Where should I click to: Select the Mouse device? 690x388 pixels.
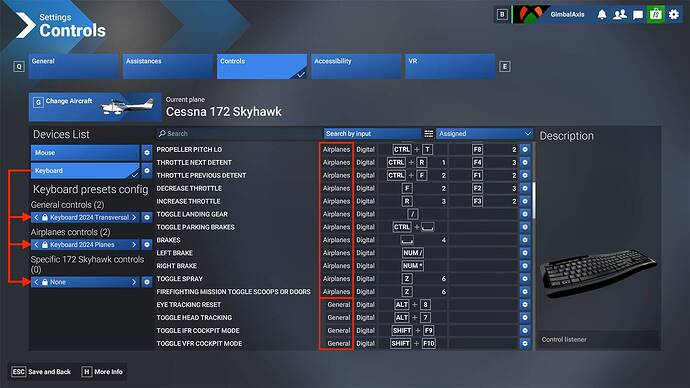[85, 153]
